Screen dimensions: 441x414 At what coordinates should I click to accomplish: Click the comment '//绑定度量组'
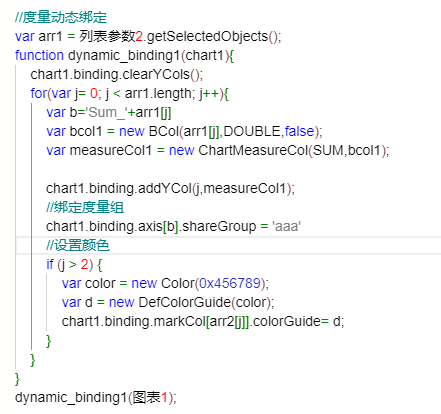point(85,207)
